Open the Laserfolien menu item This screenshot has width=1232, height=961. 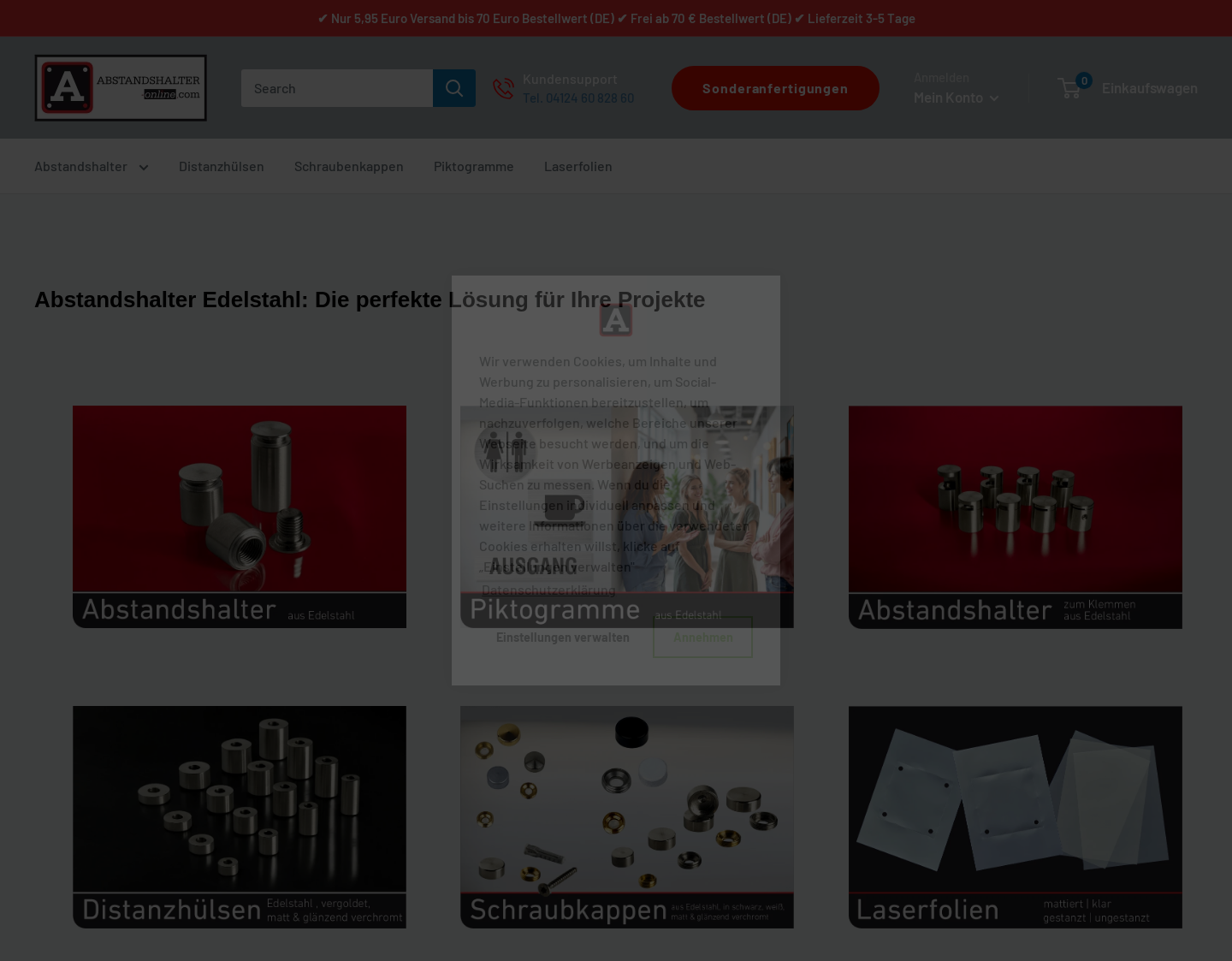[578, 166]
